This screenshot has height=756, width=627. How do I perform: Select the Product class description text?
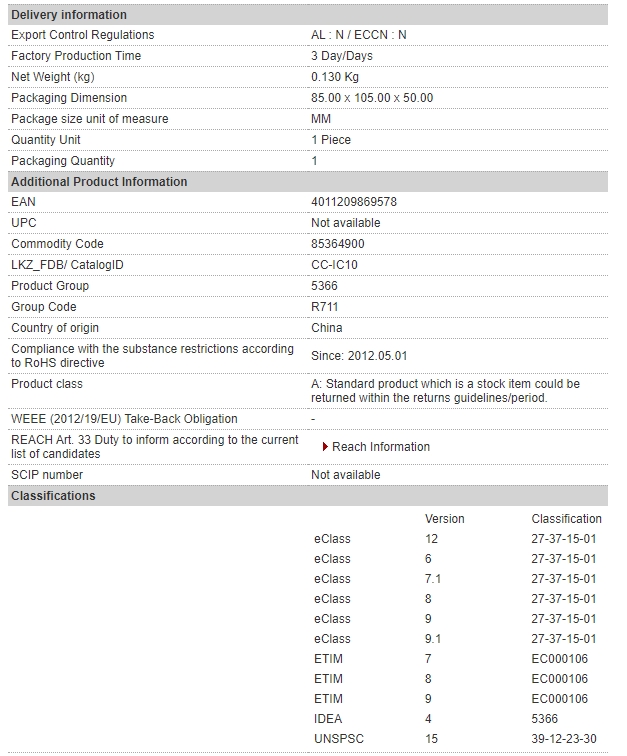tap(445, 391)
